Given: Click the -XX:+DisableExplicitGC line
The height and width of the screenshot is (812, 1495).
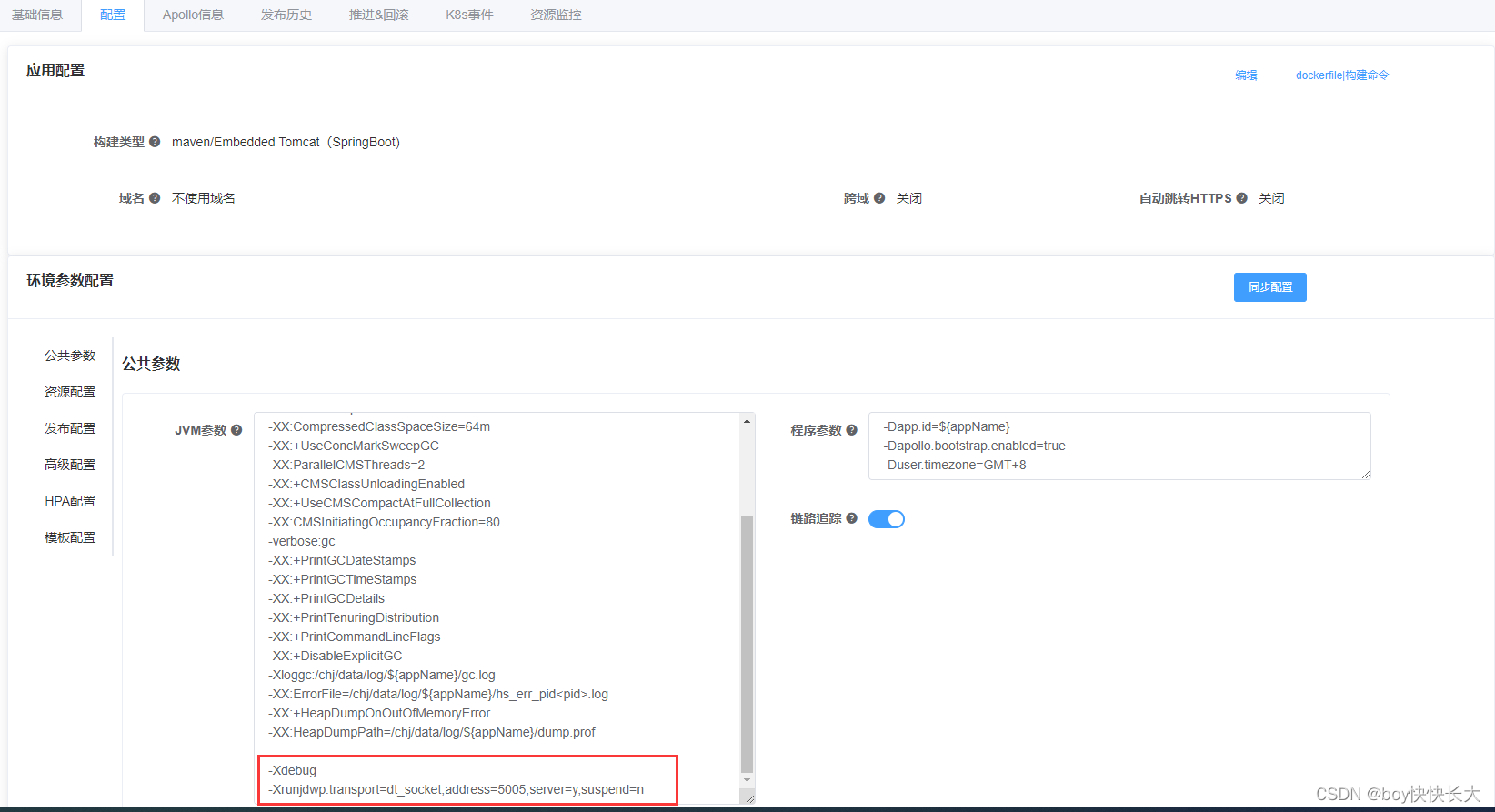Looking at the screenshot, I should tap(336, 656).
